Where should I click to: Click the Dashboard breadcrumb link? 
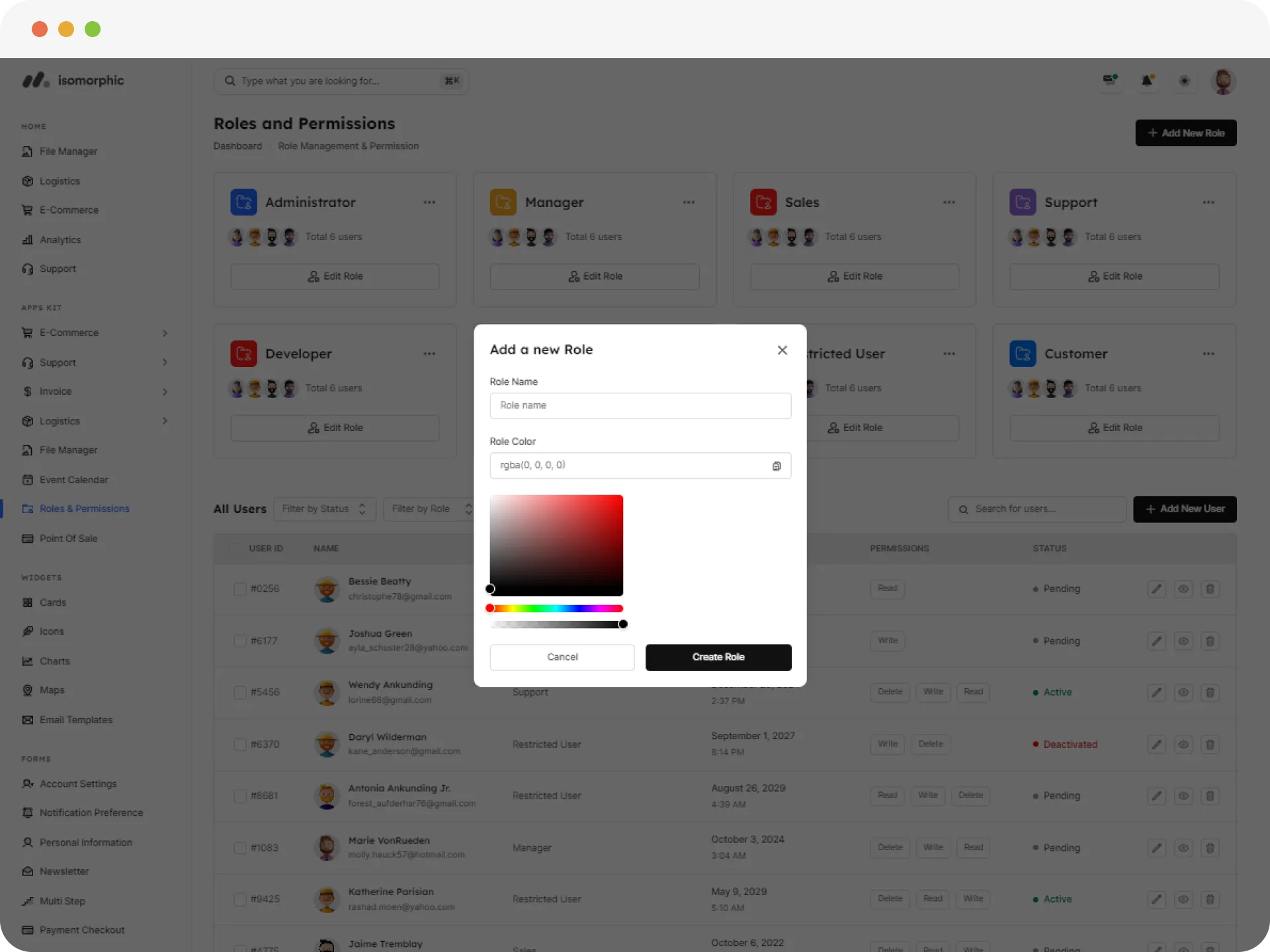click(237, 146)
